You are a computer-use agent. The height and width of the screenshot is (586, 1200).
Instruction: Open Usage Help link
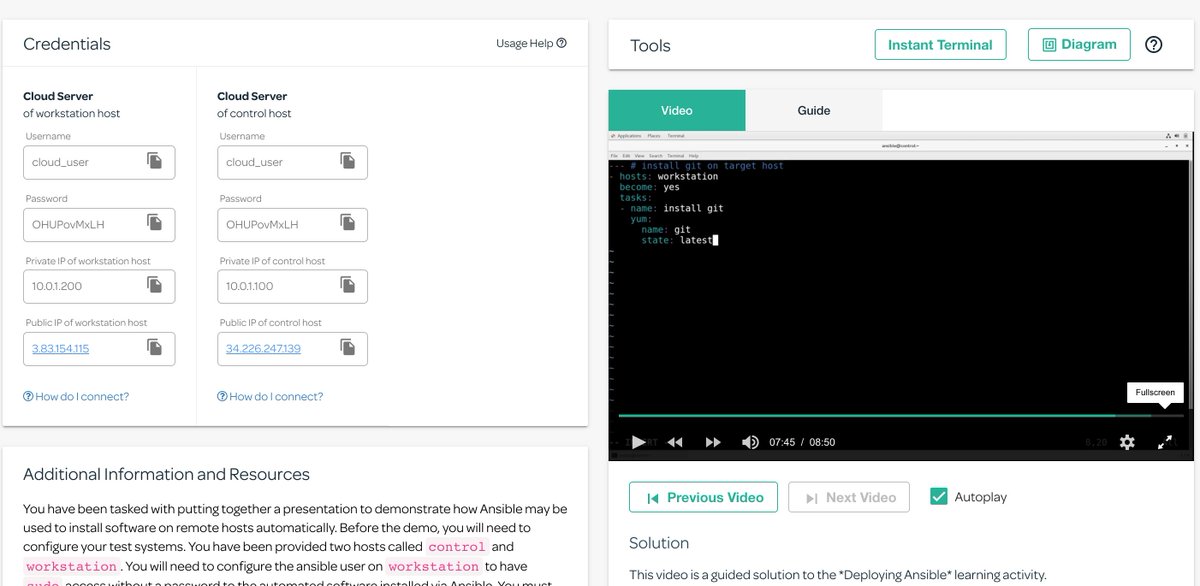pyautogui.click(x=531, y=43)
